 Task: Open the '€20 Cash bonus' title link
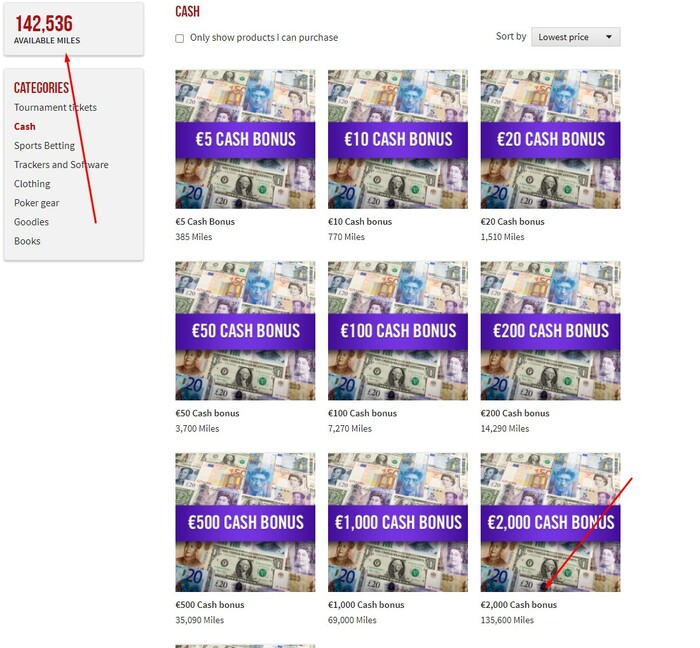[x=512, y=222]
